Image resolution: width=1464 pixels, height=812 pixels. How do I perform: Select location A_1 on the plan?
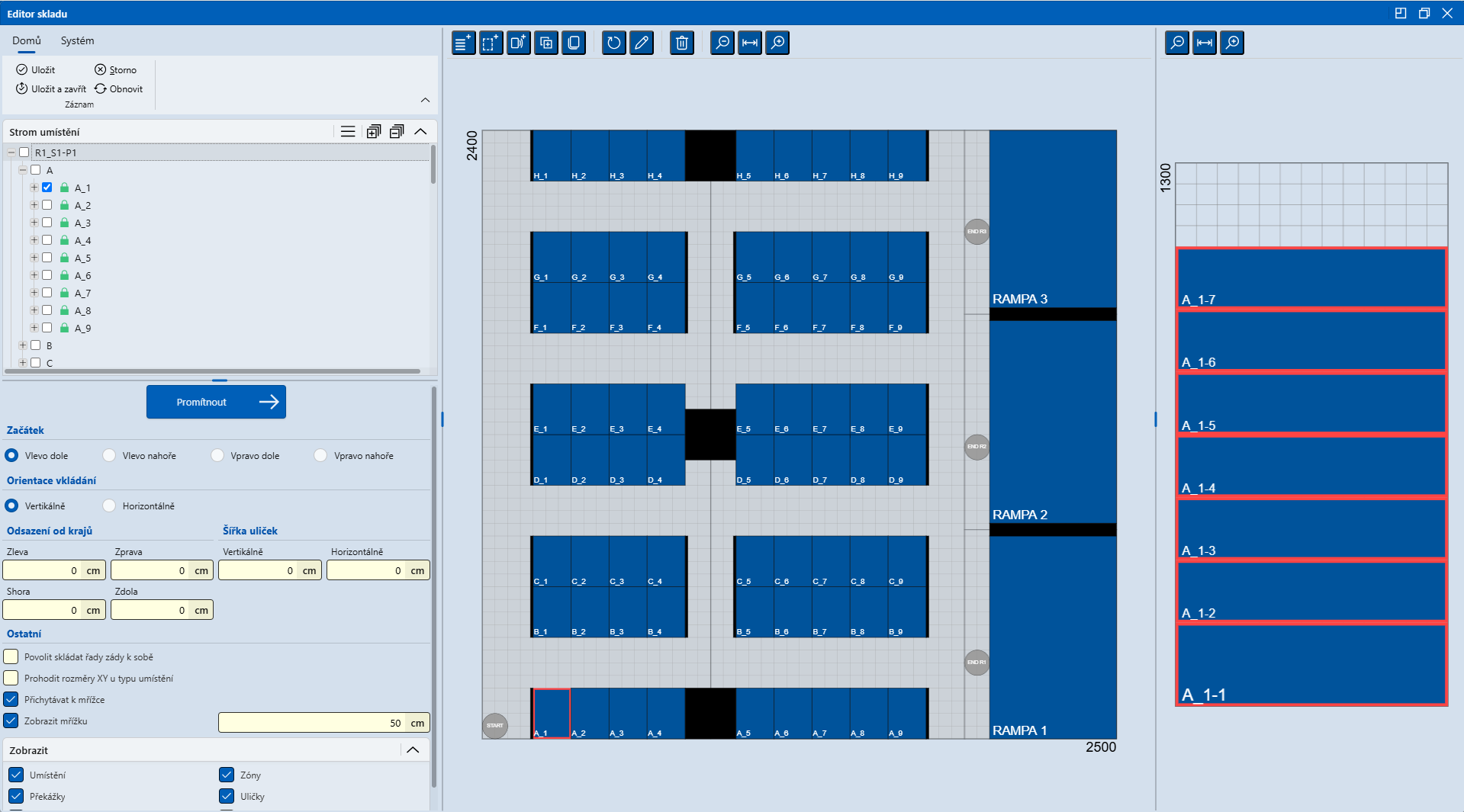point(552,714)
